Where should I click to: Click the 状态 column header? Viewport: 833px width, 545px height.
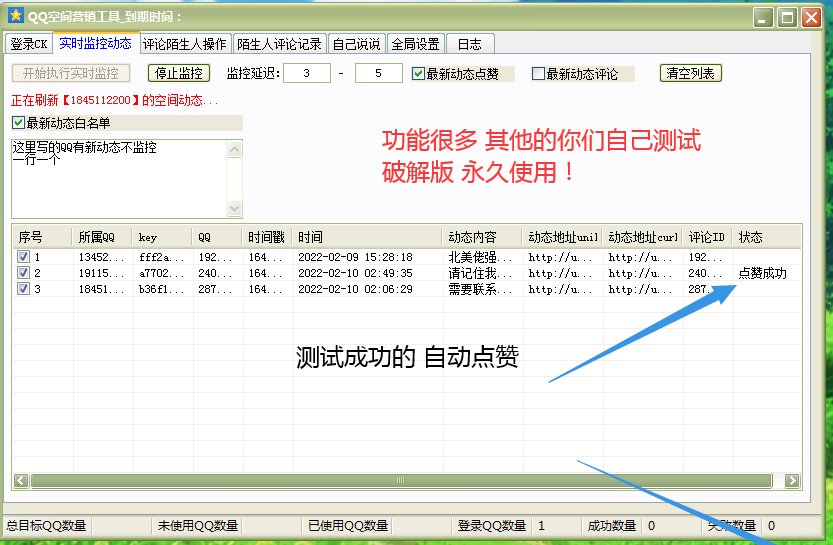click(767, 237)
